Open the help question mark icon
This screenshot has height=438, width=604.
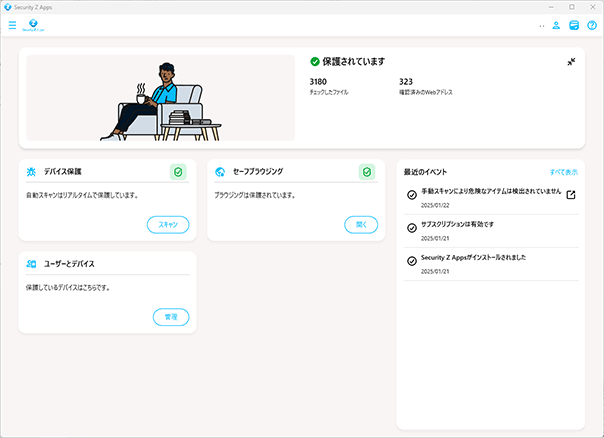(x=592, y=25)
